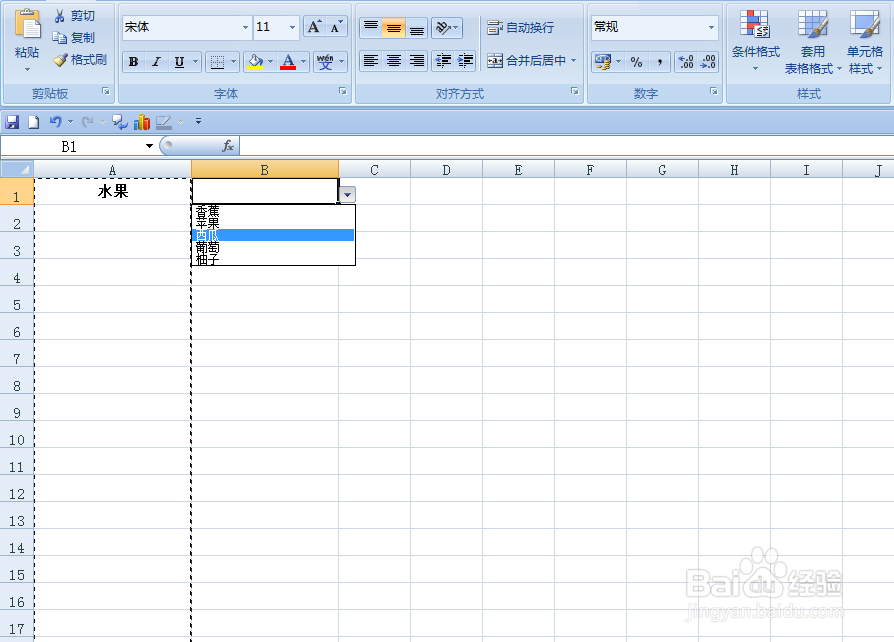Click Merge and Center (合并后居中)

click(x=526, y=60)
